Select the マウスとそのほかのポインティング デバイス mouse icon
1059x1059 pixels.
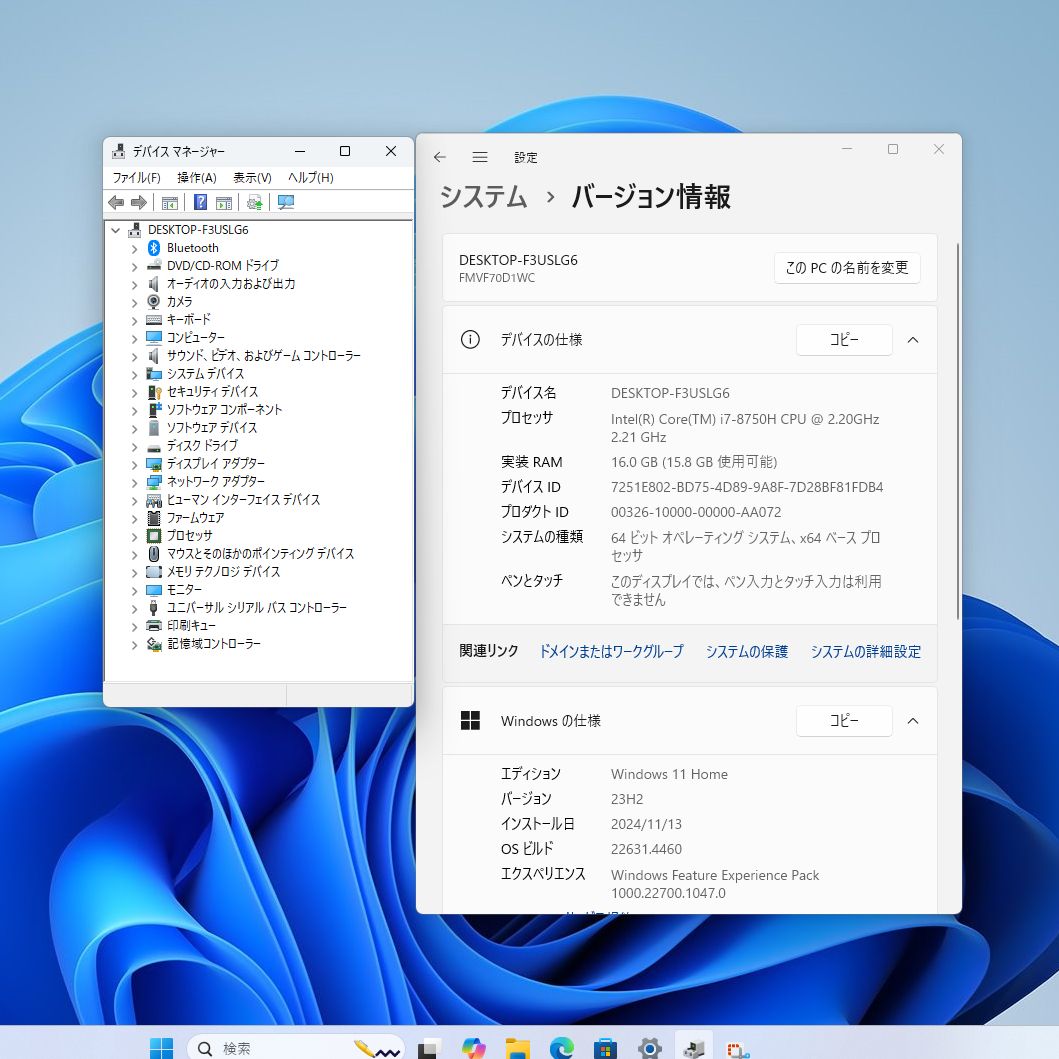pos(154,554)
